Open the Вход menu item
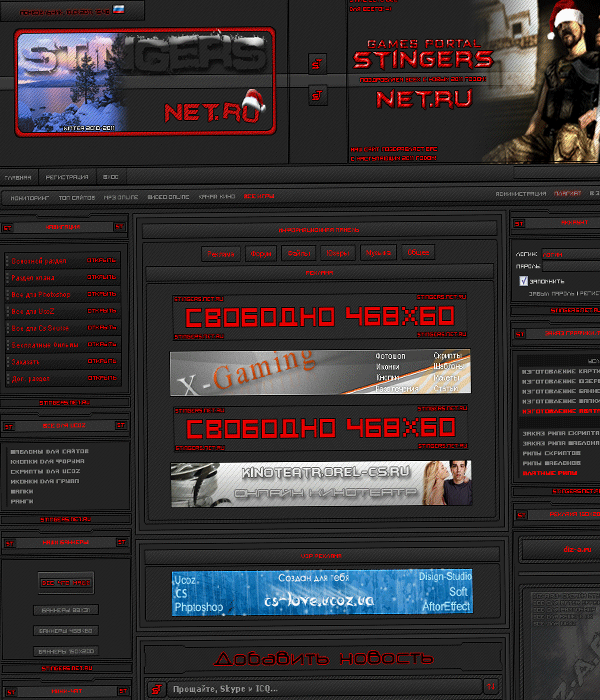 pos(110,177)
